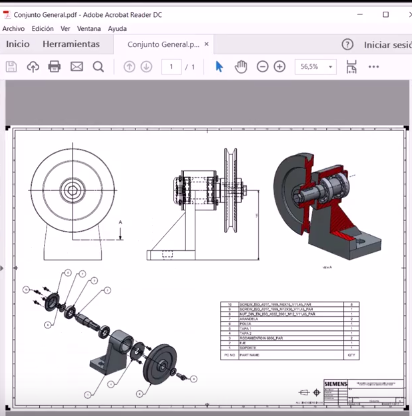Image resolution: width=412 pixels, height=416 pixels.
Task: Open the Ventana menu
Action: 89,29
